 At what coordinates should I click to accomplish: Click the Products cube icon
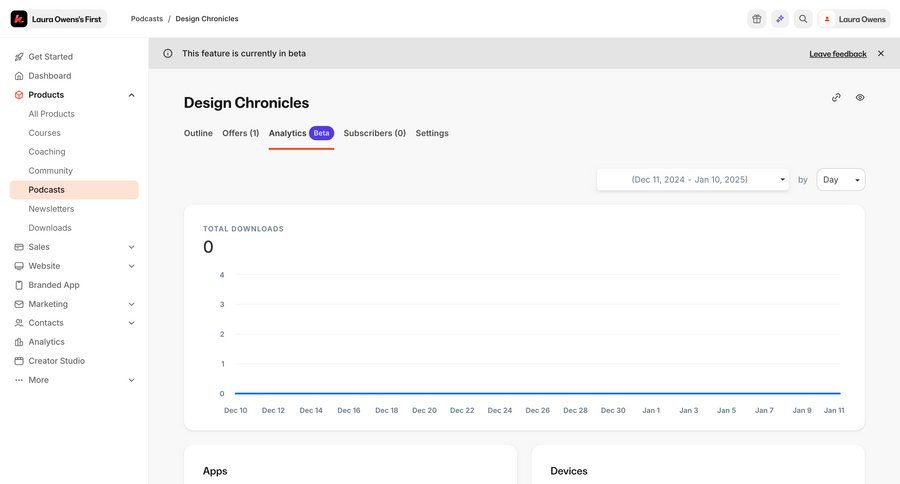point(19,95)
